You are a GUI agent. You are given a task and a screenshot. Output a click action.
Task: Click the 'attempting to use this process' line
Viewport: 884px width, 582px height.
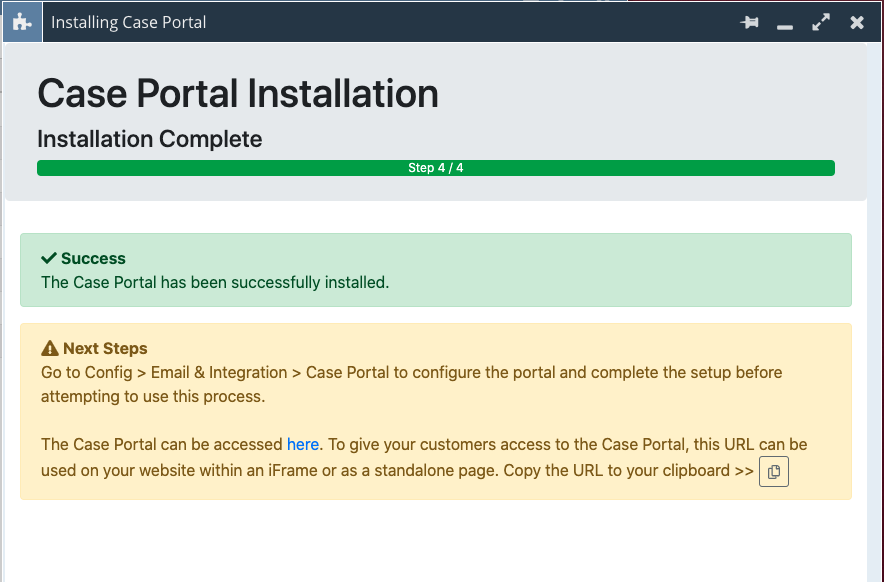click(x=153, y=396)
